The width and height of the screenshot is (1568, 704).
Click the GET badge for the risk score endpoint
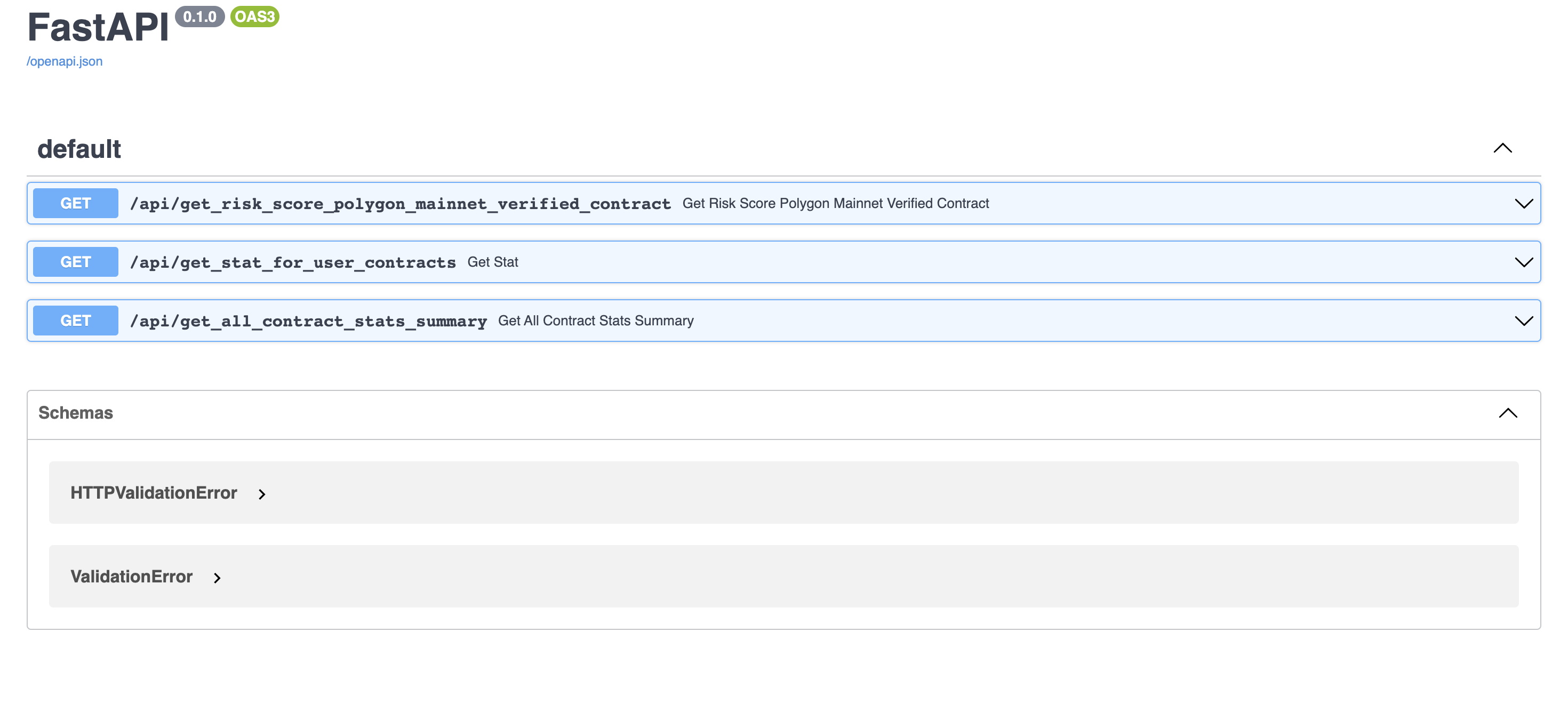tap(76, 203)
